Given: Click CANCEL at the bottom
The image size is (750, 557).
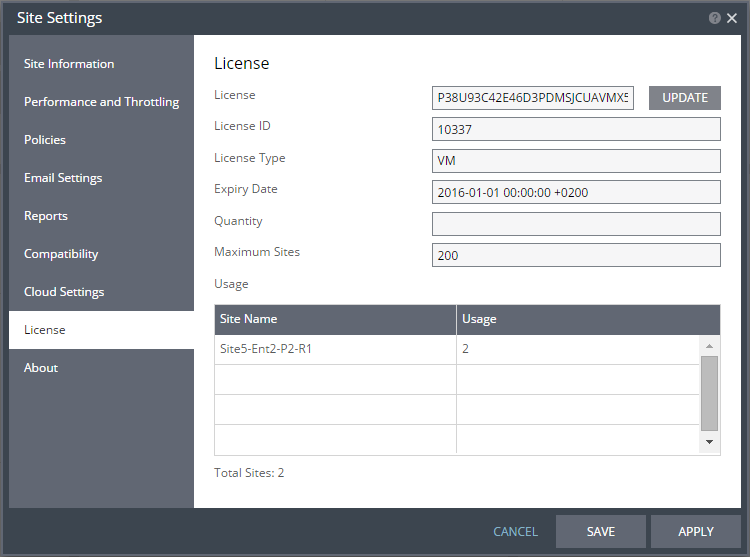Looking at the screenshot, I should coord(515,532).
